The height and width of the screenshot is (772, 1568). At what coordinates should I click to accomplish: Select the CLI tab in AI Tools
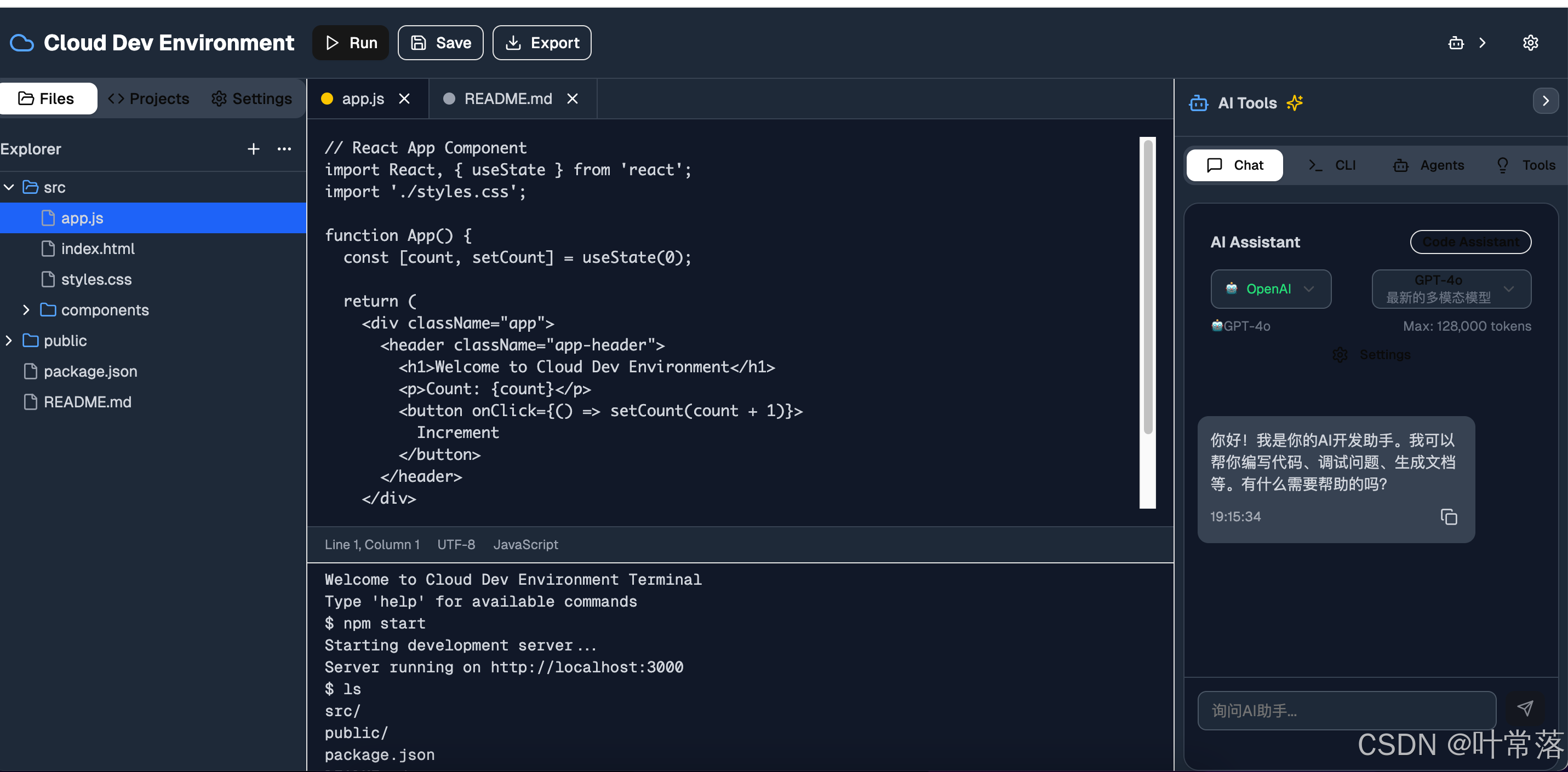click(x=1332, y=165)
